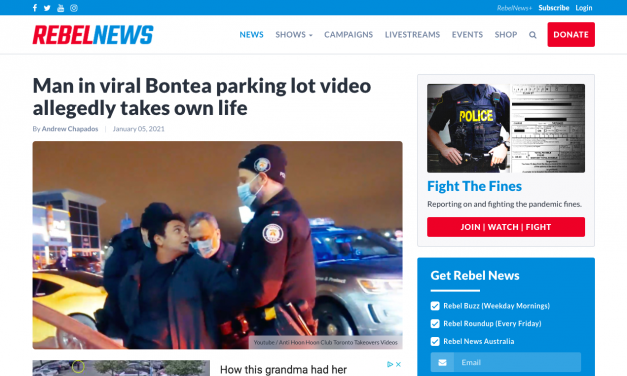Open author Andrew Chapados profile

tap(70, 129)
